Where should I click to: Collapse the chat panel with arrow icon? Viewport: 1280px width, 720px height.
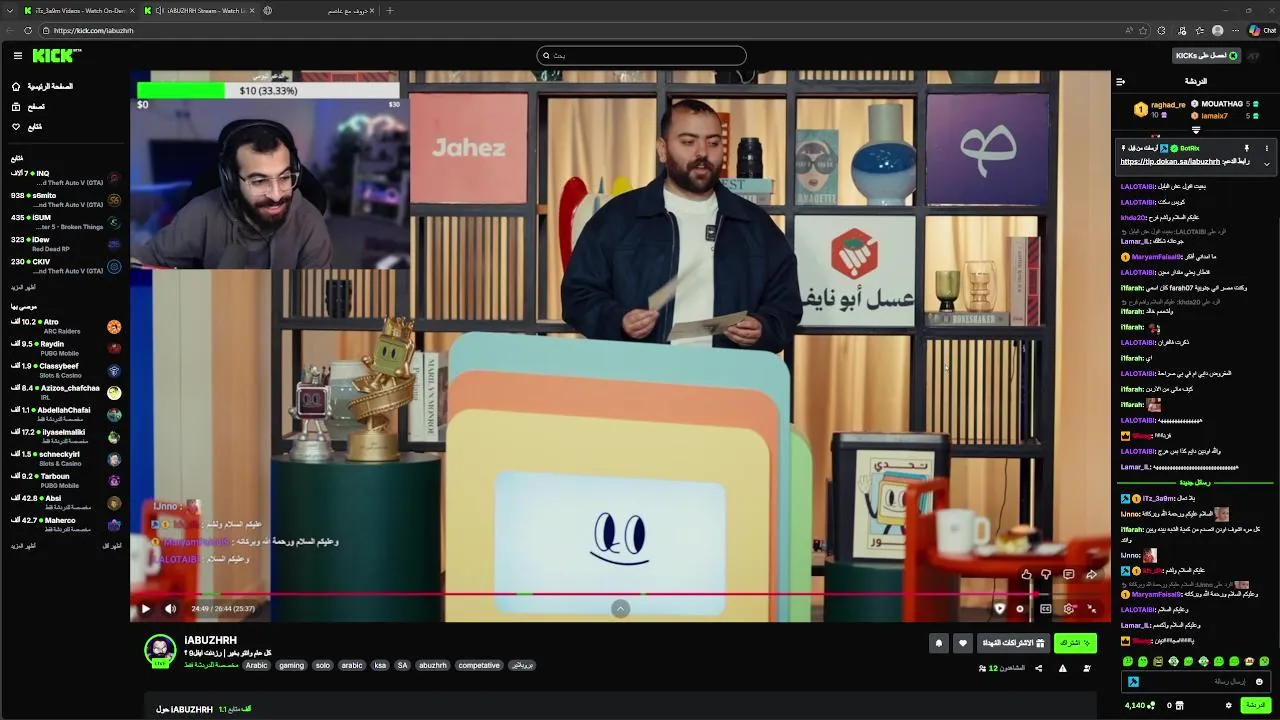coord(1120,81)
